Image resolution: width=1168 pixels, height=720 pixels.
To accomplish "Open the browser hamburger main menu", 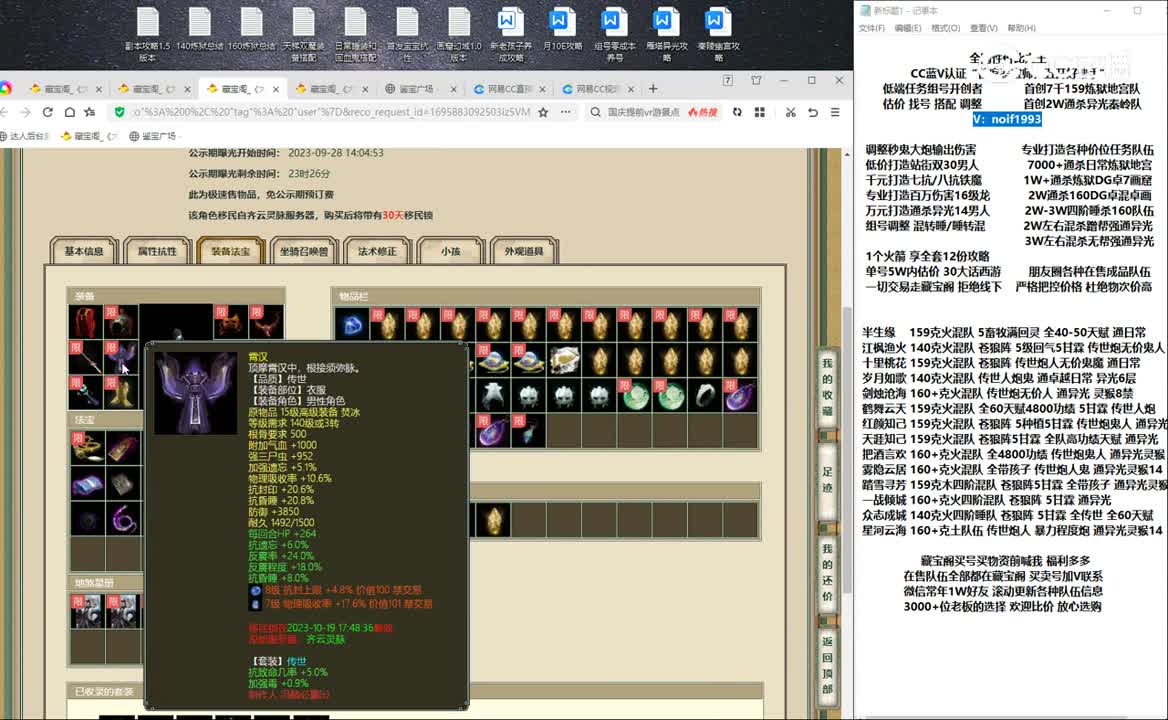I will point(835,112).
